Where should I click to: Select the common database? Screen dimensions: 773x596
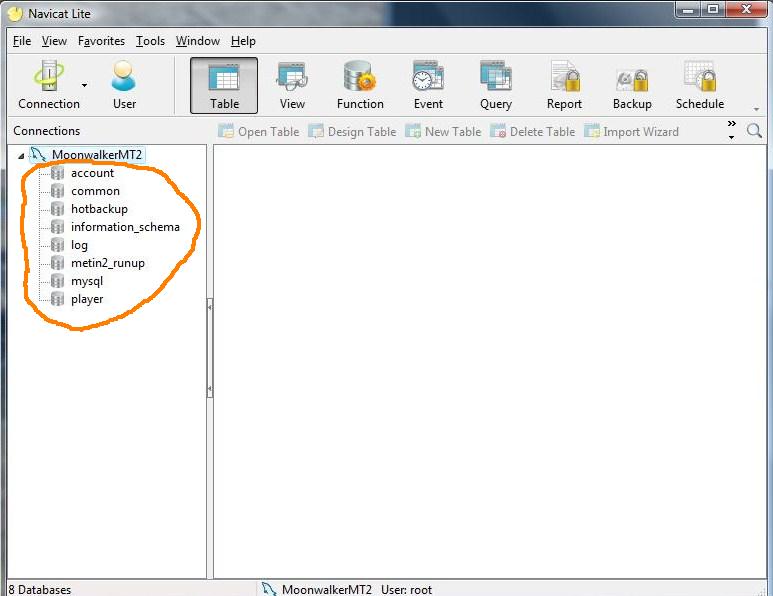95,191
